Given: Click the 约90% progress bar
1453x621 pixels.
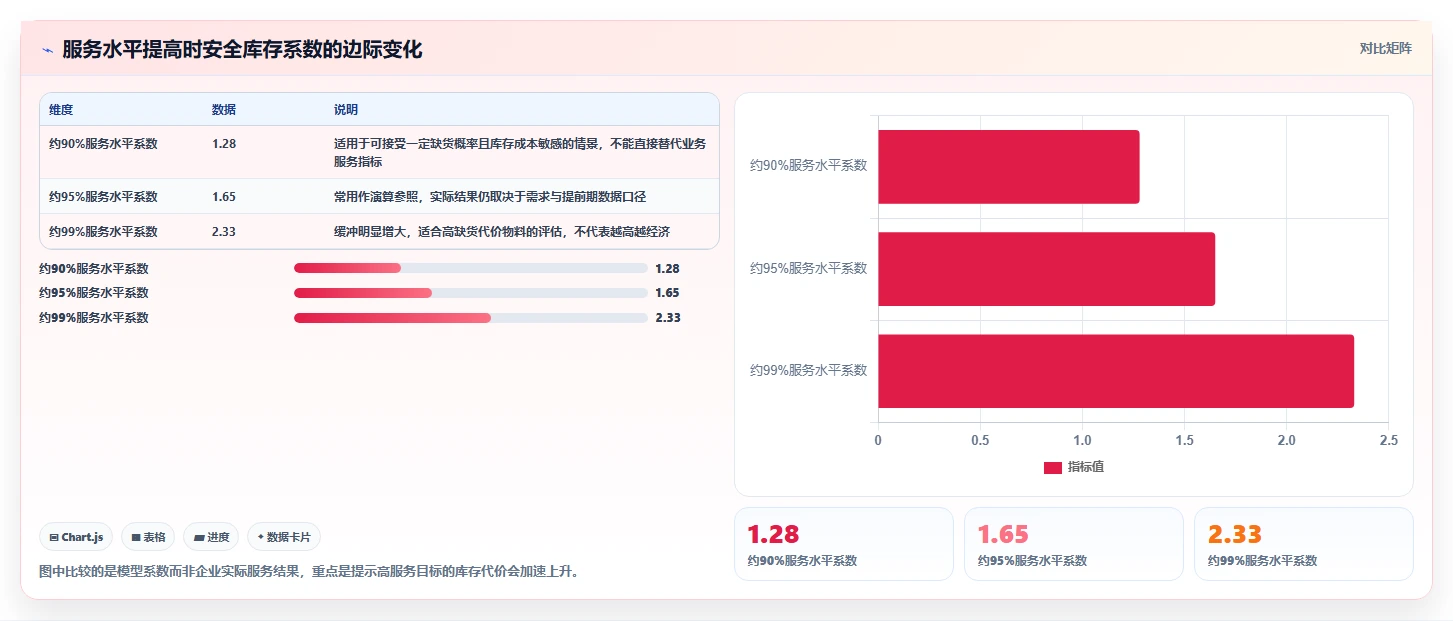Looking at the screenshot, I should [471, 268].
